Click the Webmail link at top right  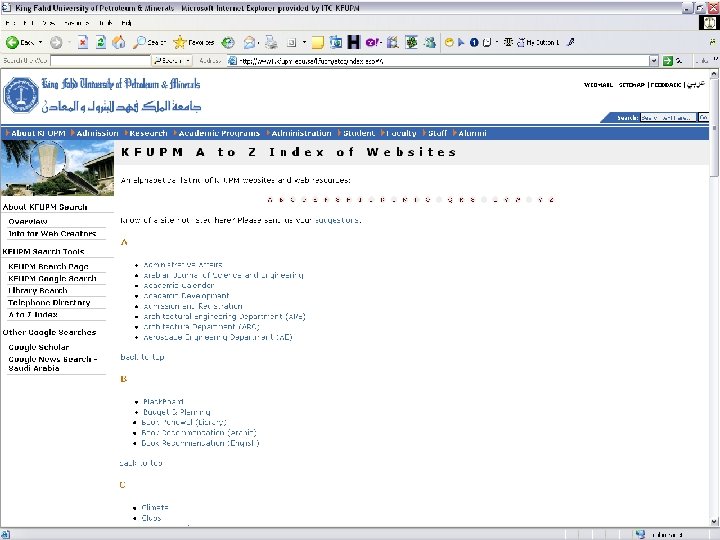tap(598, 85)
